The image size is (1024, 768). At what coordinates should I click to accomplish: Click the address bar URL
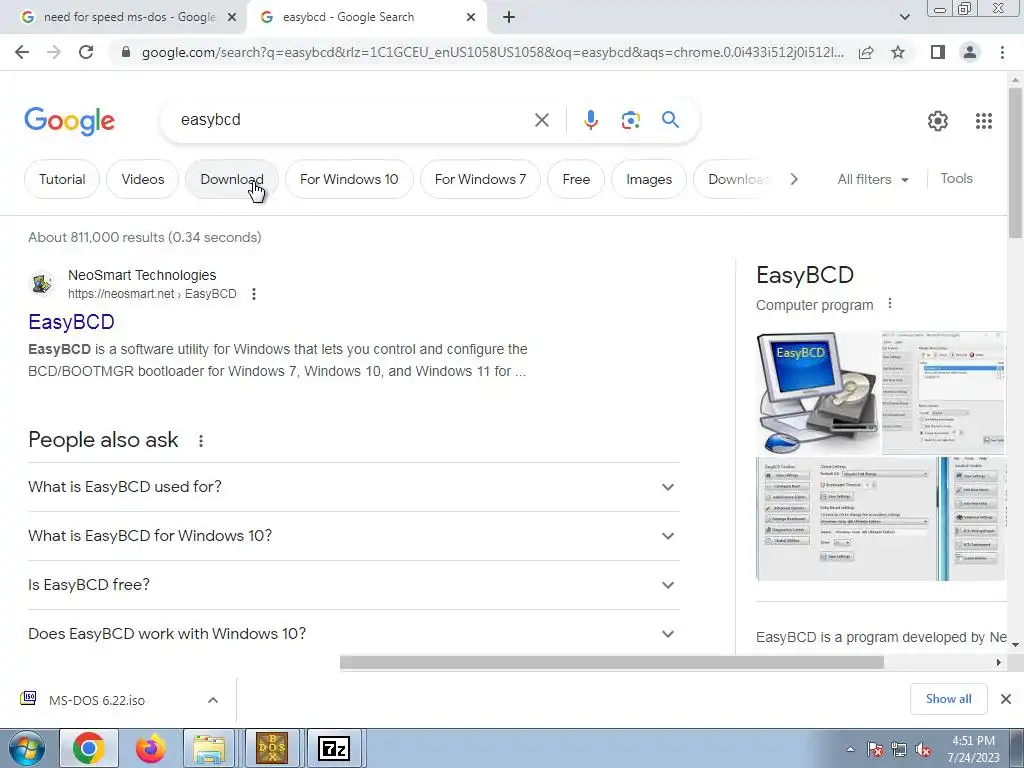(x=493, y=52)
